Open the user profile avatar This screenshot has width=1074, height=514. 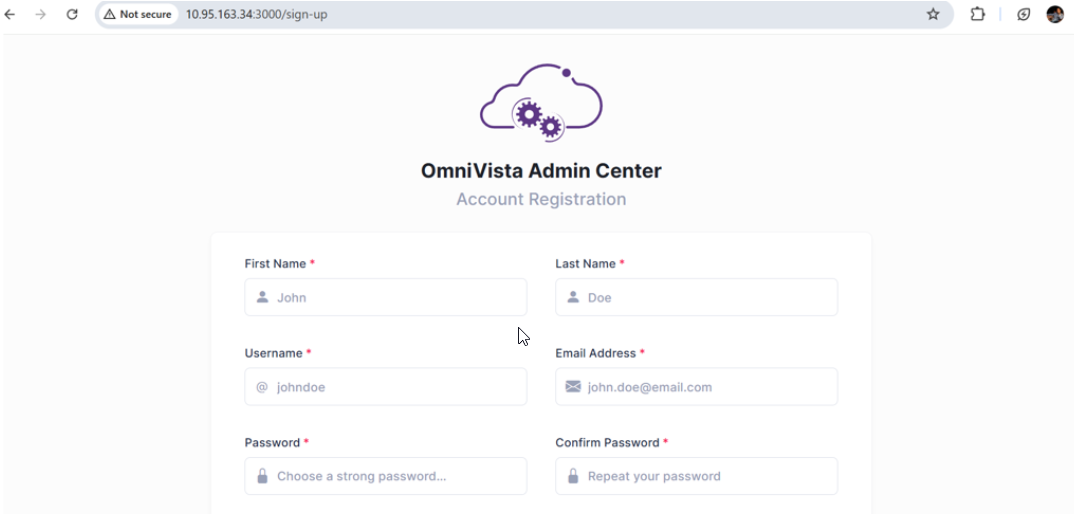1055,14
